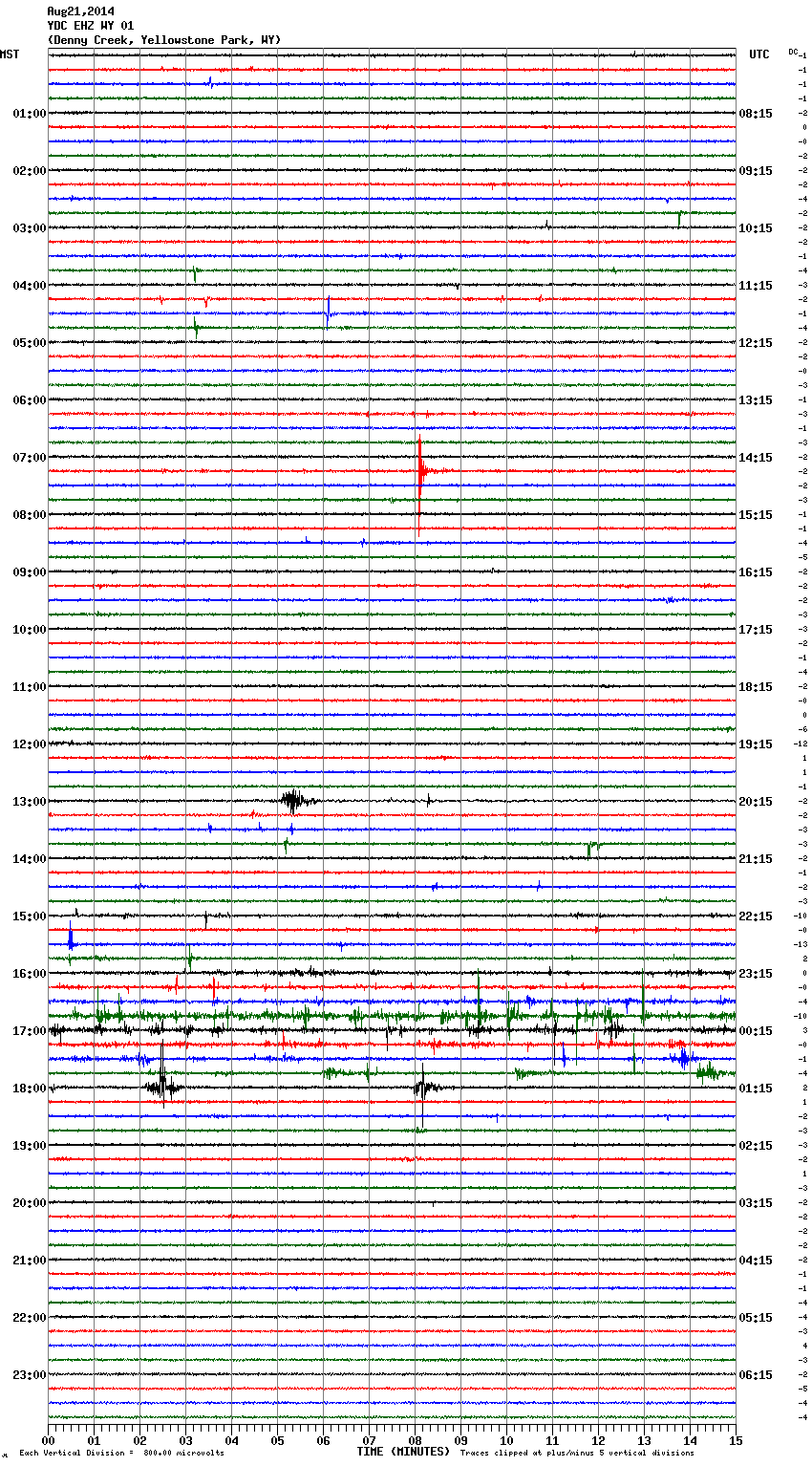Click the 00:15 UTC time label
This screenshot has width=812, height=1466.
(x=756, y=1031)
